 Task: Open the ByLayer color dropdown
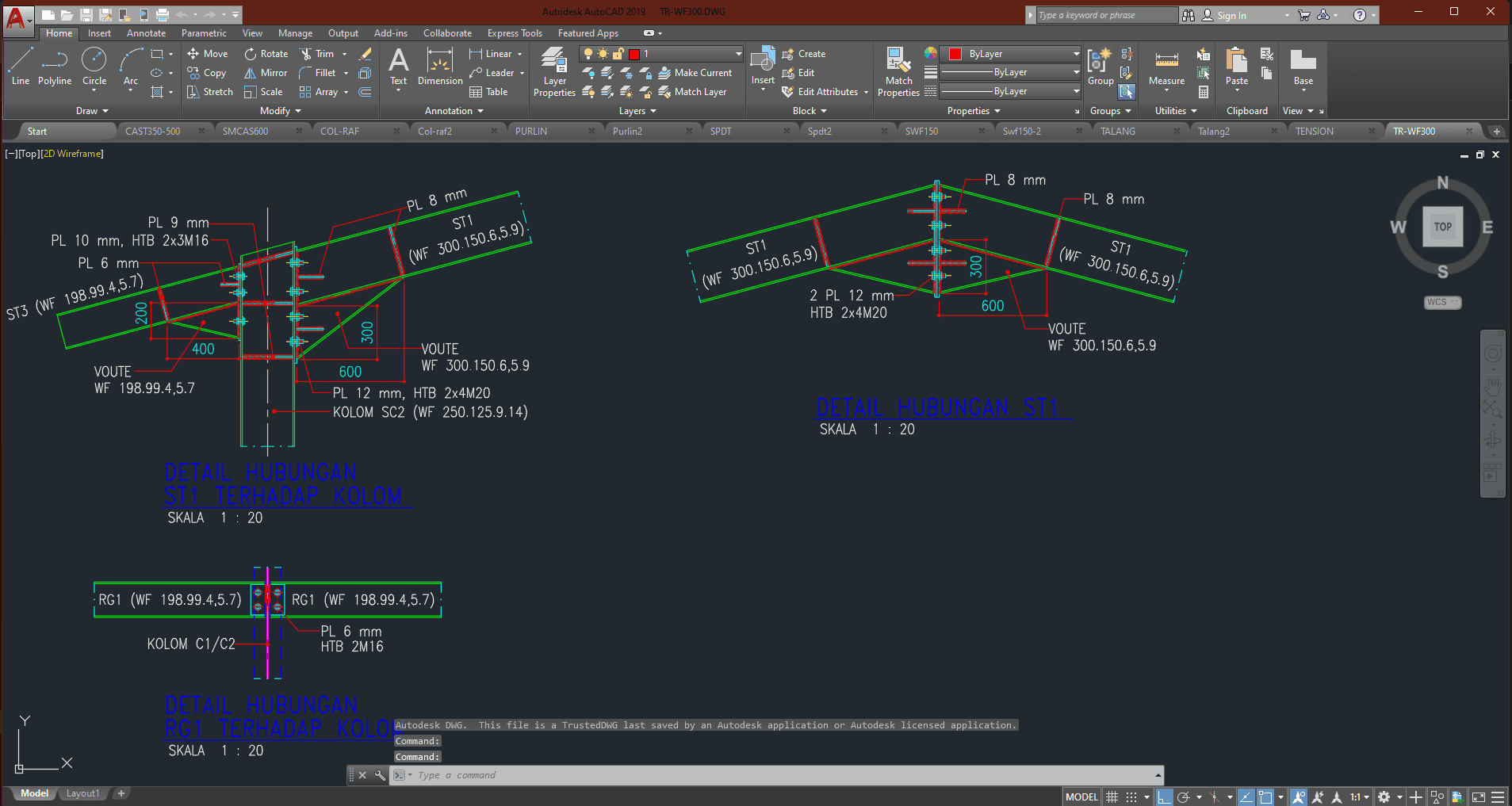[x=1075, y=54]
